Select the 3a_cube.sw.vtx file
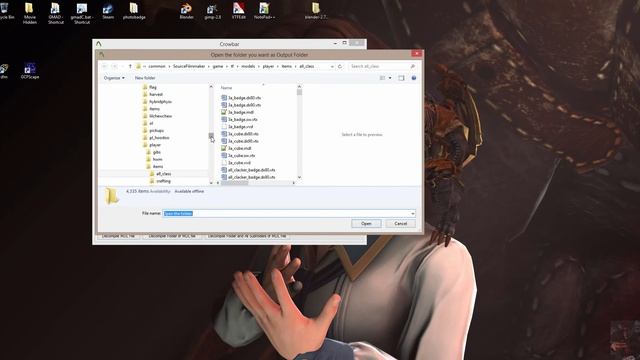 238,156
